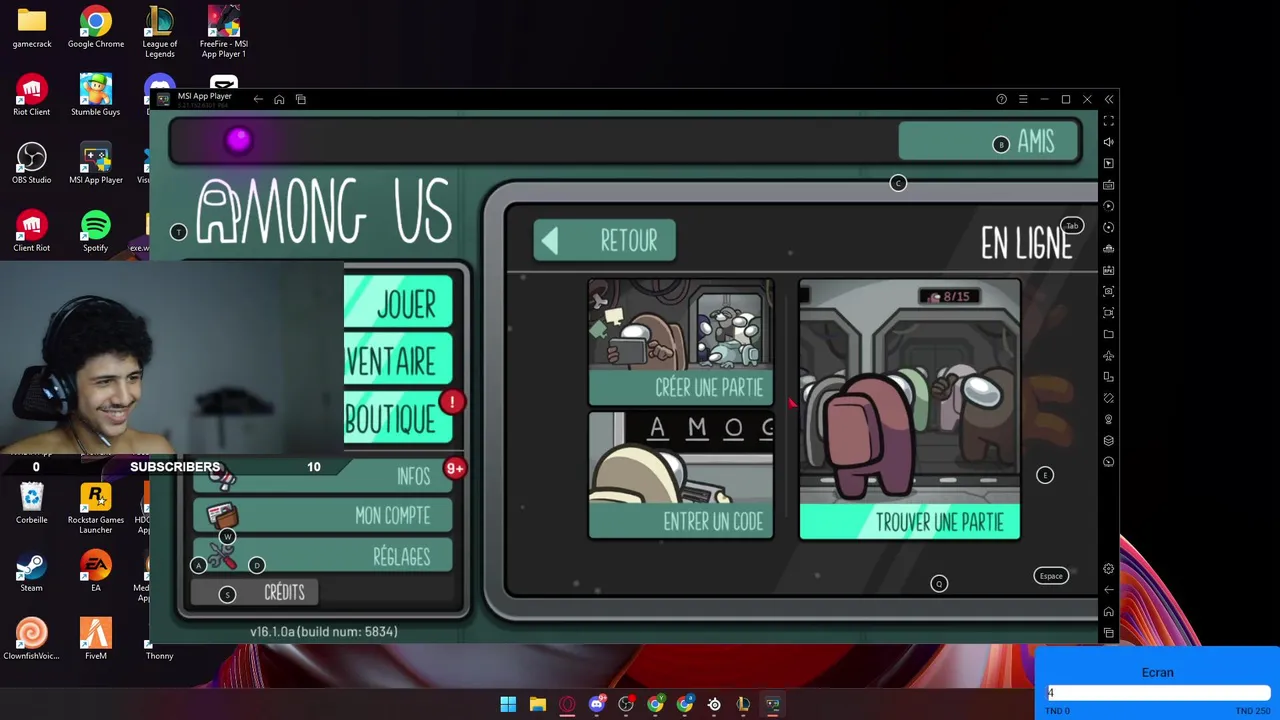
Task: Select CRÉER UNE PARTIE card
Action: 681,343
